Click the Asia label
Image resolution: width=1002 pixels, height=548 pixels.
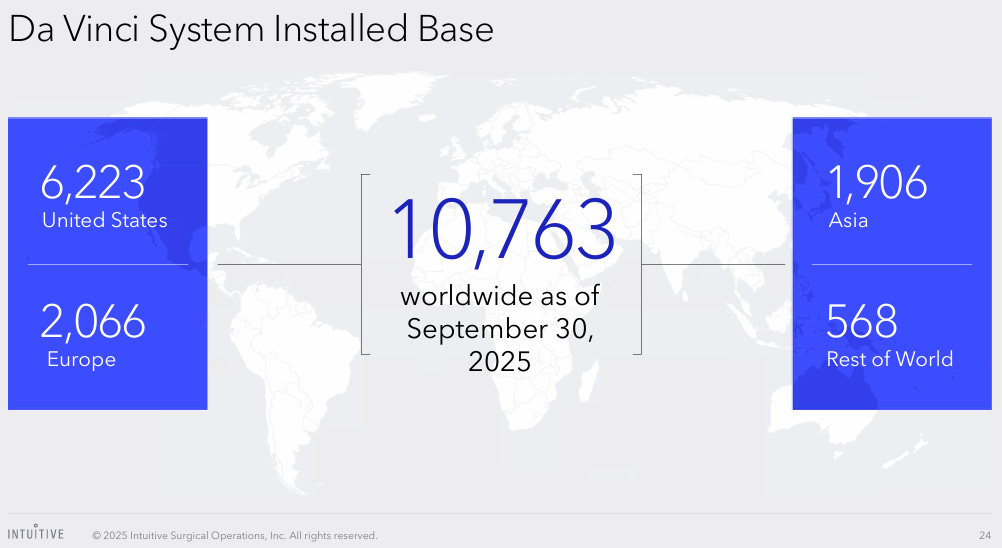848,220
